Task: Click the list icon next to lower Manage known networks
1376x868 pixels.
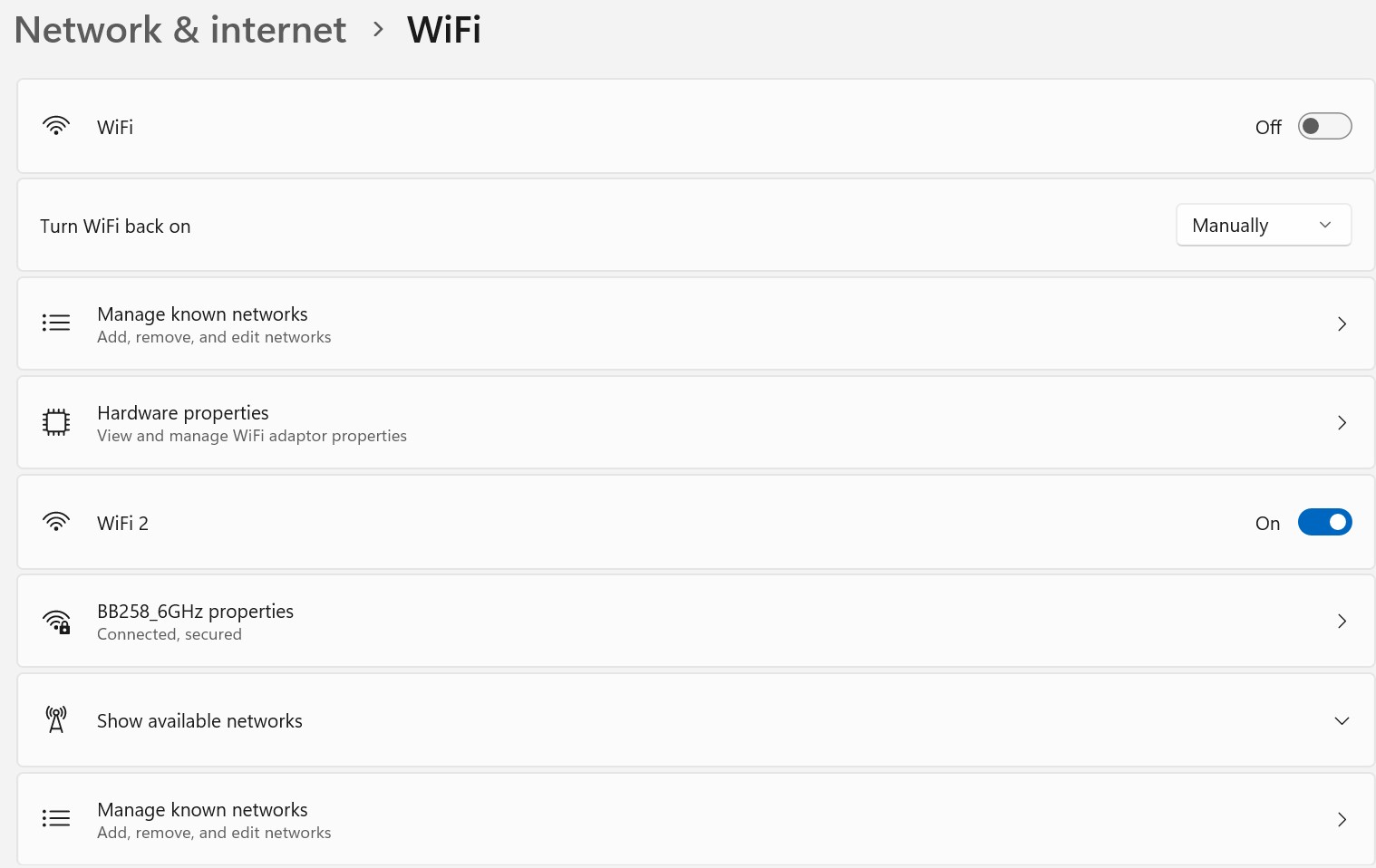Action: [x=55, y=817]
